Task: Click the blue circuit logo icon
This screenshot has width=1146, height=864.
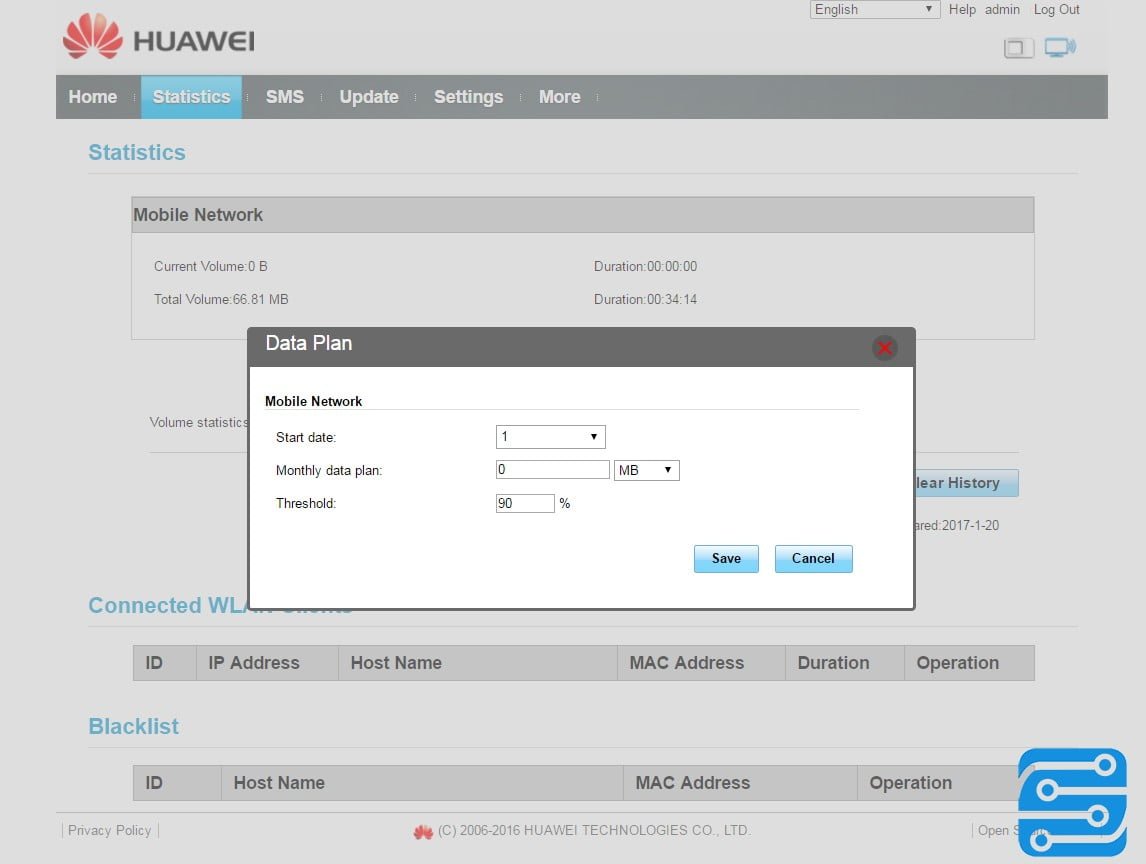Action: [x=1072, y=802]
